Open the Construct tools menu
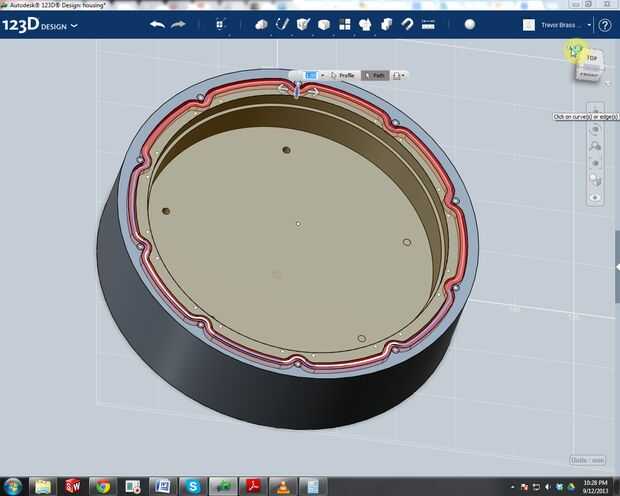The width and height of the screenshot is (620, 496). (x=303, y=25)
